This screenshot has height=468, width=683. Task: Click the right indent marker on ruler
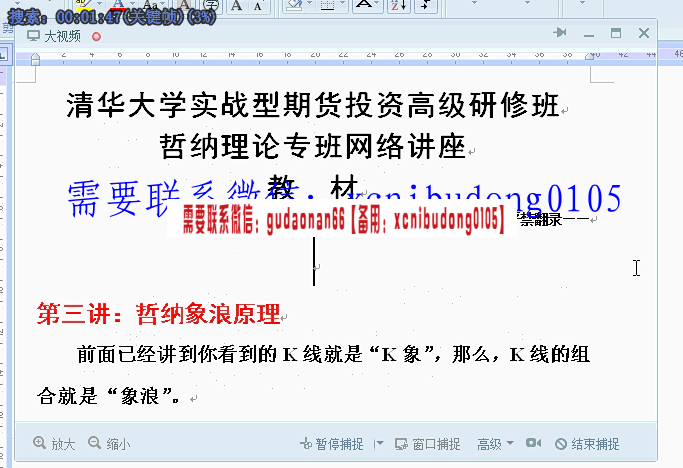(589, 56)
